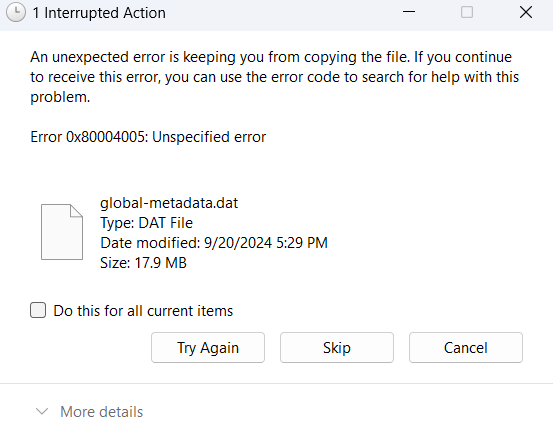The height and width of the screenshot is (431, 553).
Task: Click the '1 Interrupted Action' window title
Action: pos(99,13)
